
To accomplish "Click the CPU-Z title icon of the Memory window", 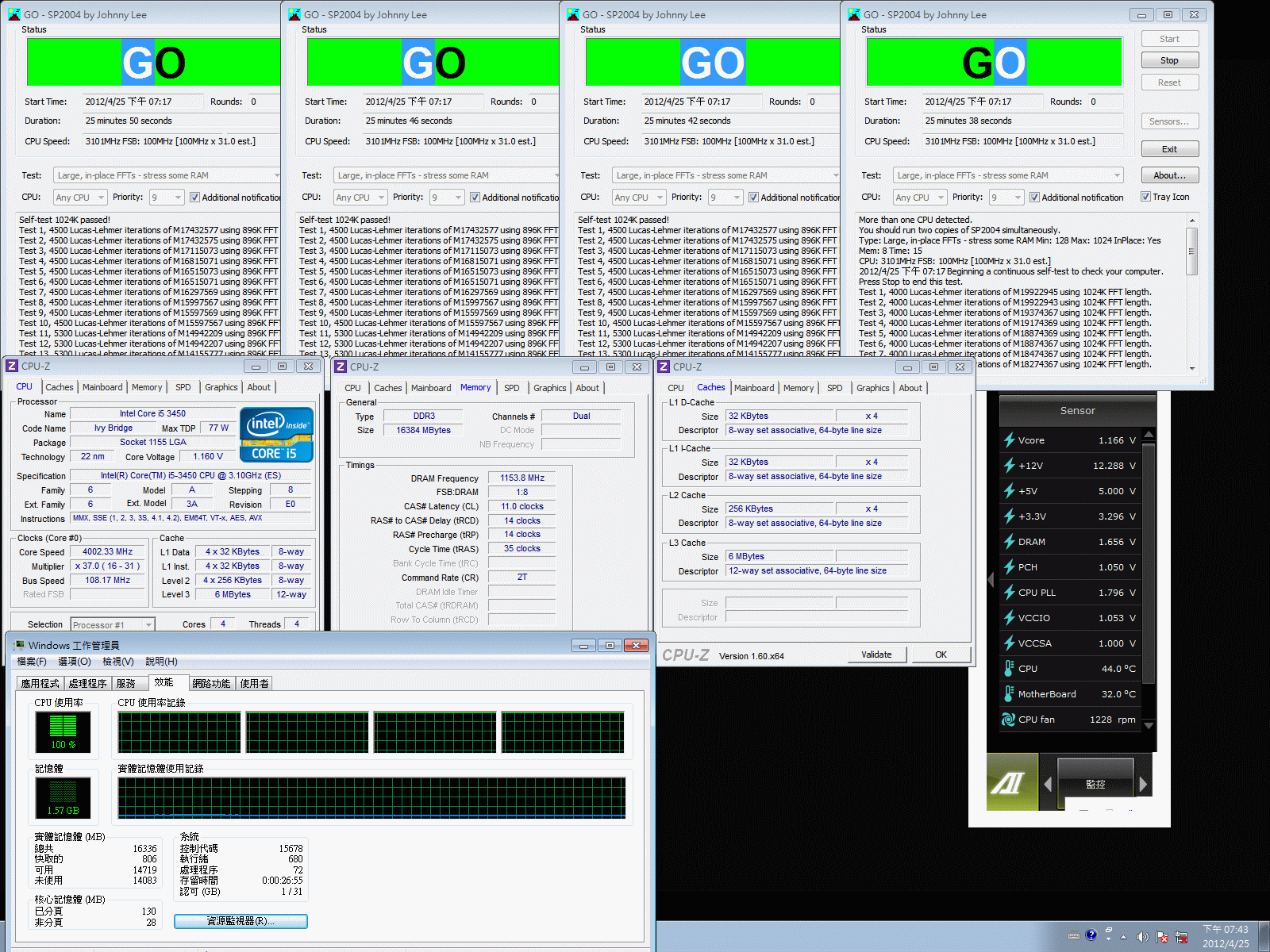I will coord(341,367).
